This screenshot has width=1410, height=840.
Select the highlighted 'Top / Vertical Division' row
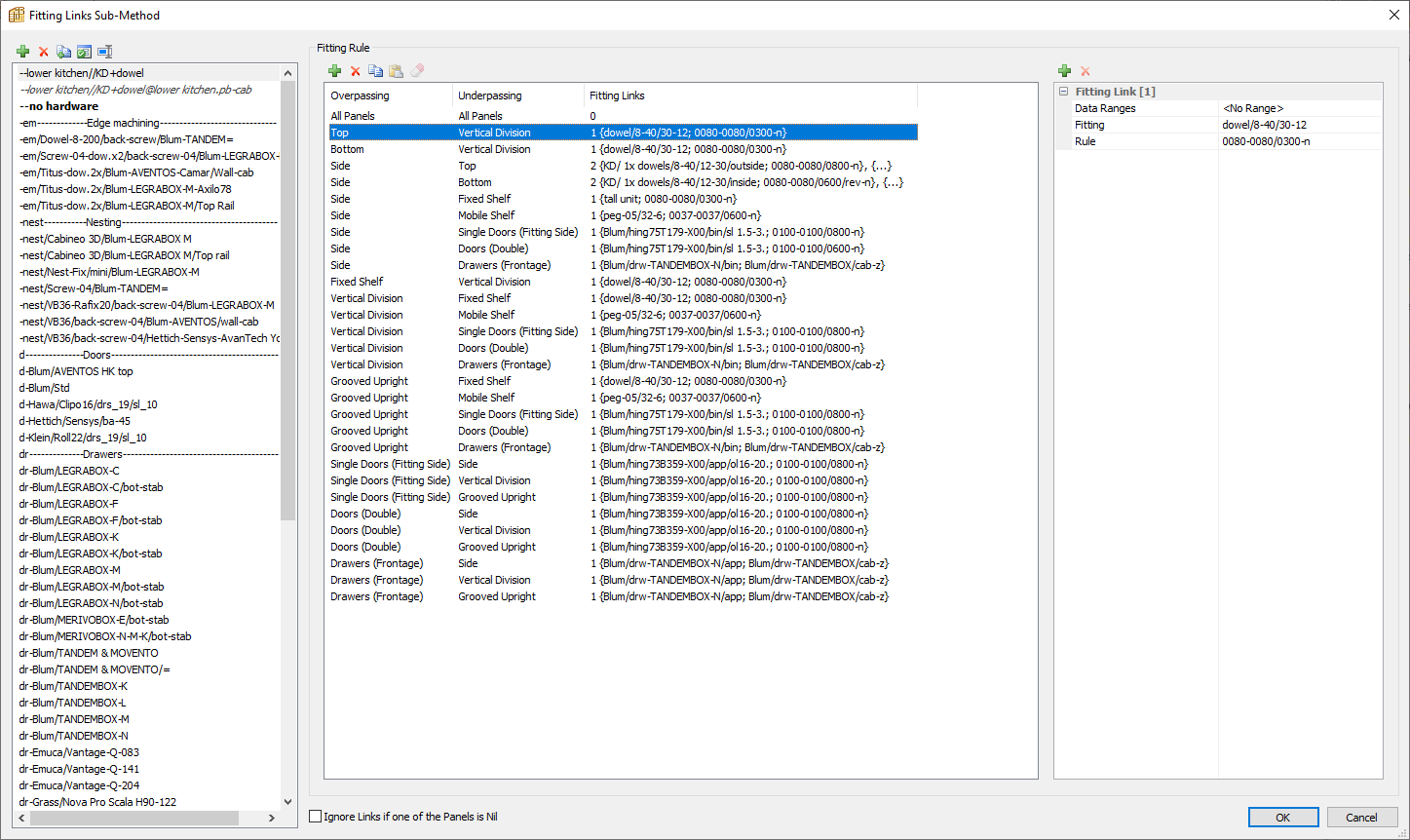point(622,133)
